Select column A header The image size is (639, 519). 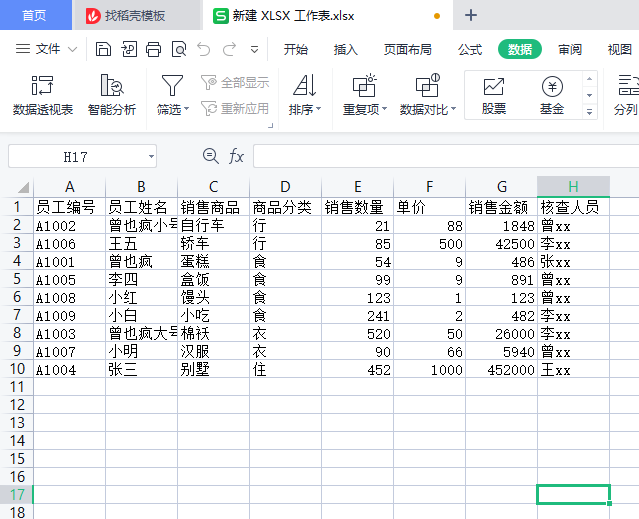tap(70, 187)
